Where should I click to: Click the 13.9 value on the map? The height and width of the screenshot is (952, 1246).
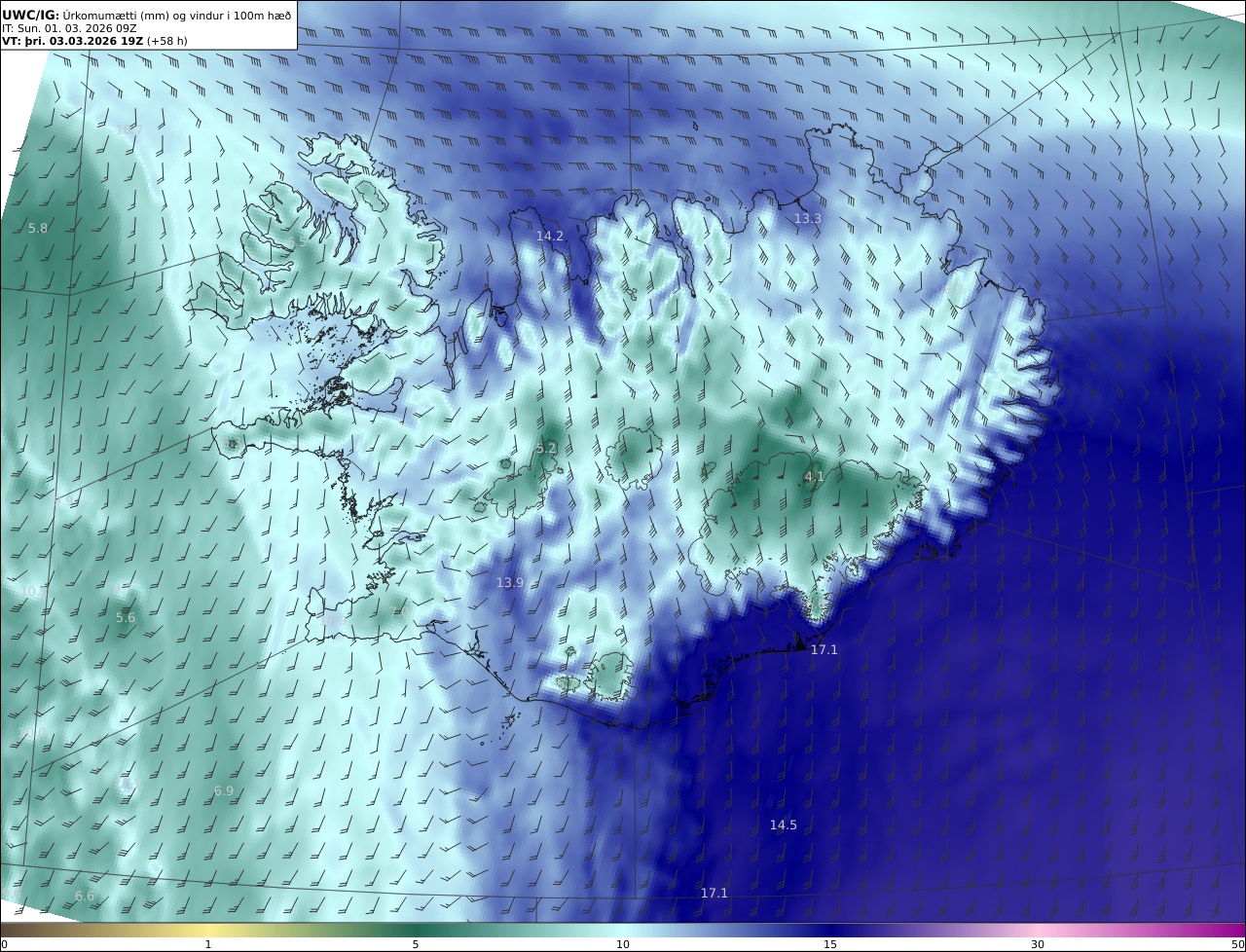point(510,583)
